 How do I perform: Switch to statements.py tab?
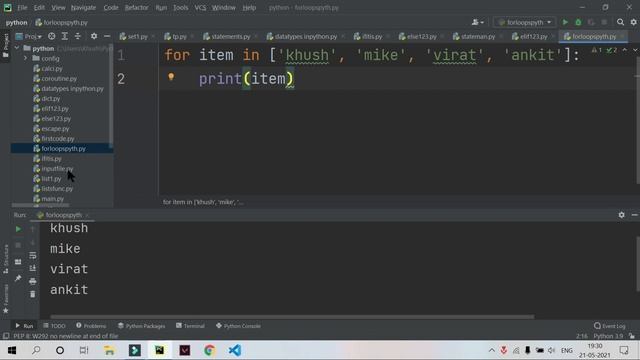point(230,36)
